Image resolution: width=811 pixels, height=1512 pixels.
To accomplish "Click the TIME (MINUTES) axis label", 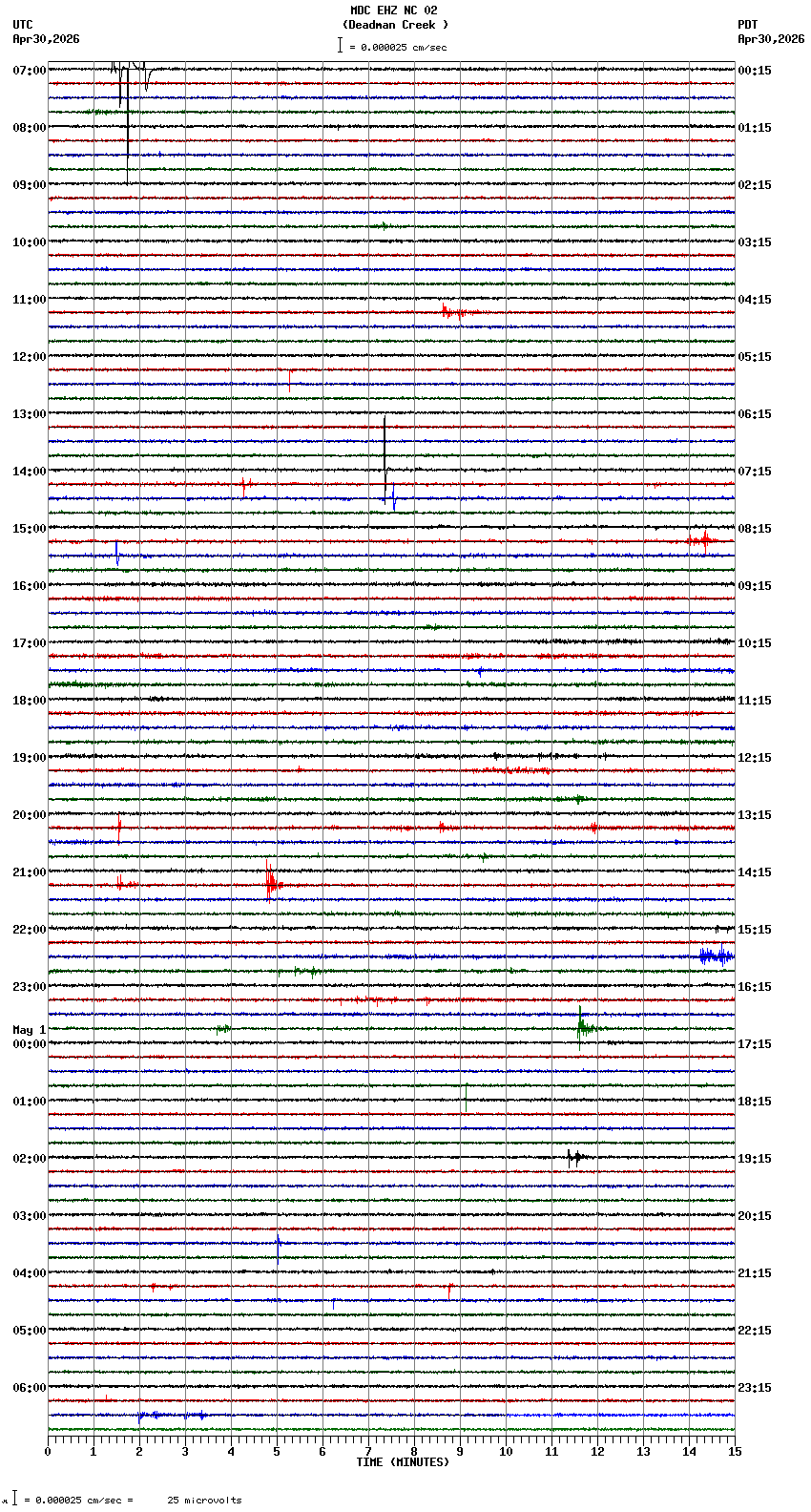I will pos(403,1462).
